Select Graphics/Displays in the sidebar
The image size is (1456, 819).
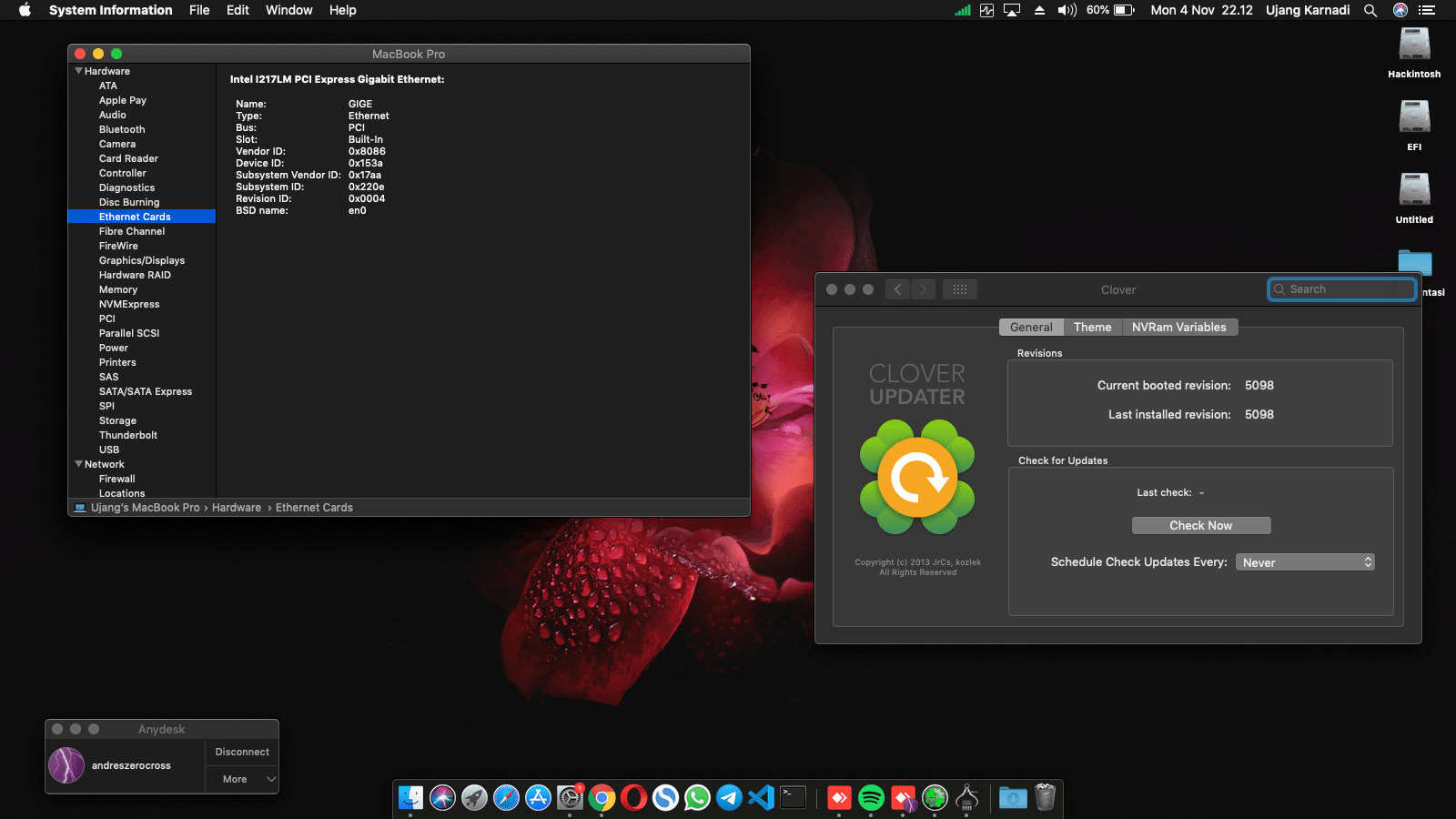(x=142, y=260)
